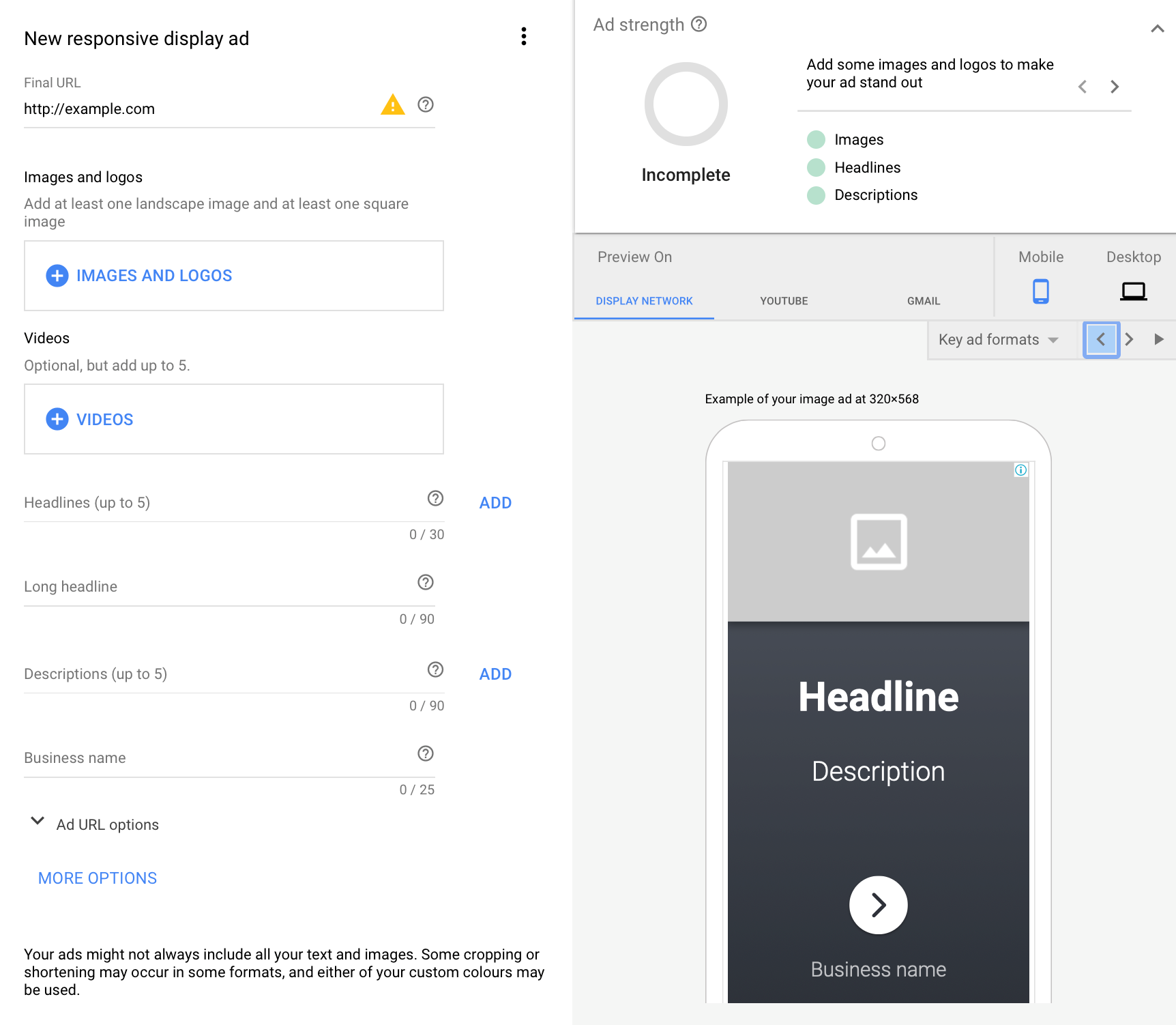Open help for Final URL field

(426, 104)
